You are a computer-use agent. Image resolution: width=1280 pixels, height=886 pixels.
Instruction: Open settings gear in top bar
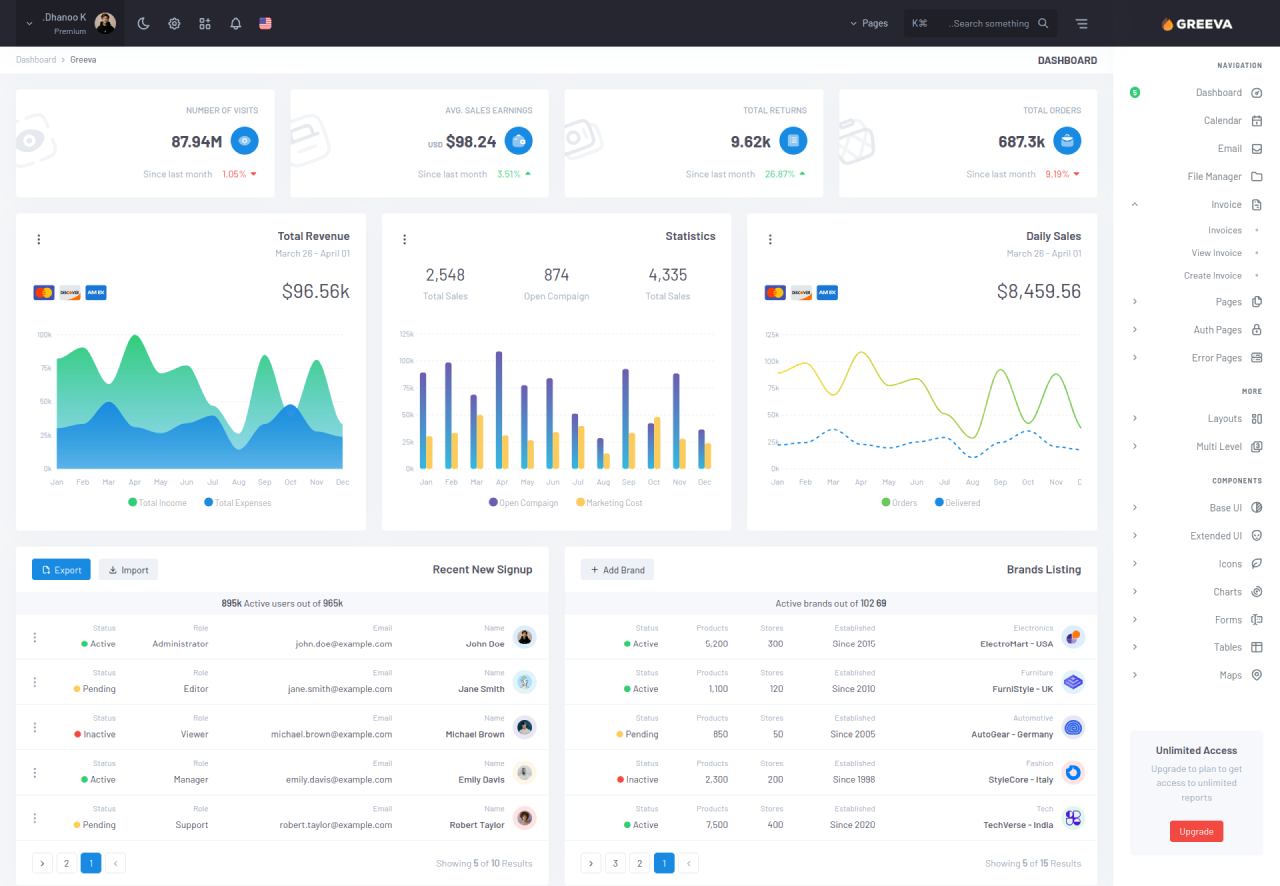tap(174, 23)
